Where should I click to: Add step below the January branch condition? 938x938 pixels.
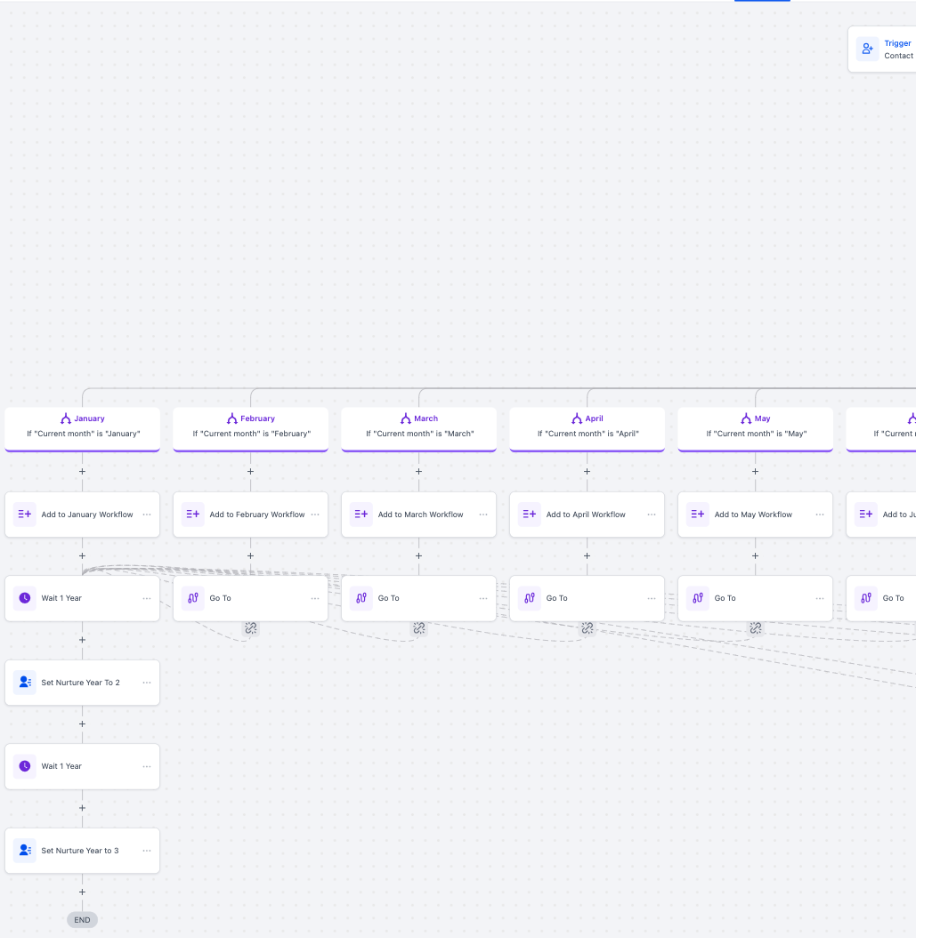point(82,471)
